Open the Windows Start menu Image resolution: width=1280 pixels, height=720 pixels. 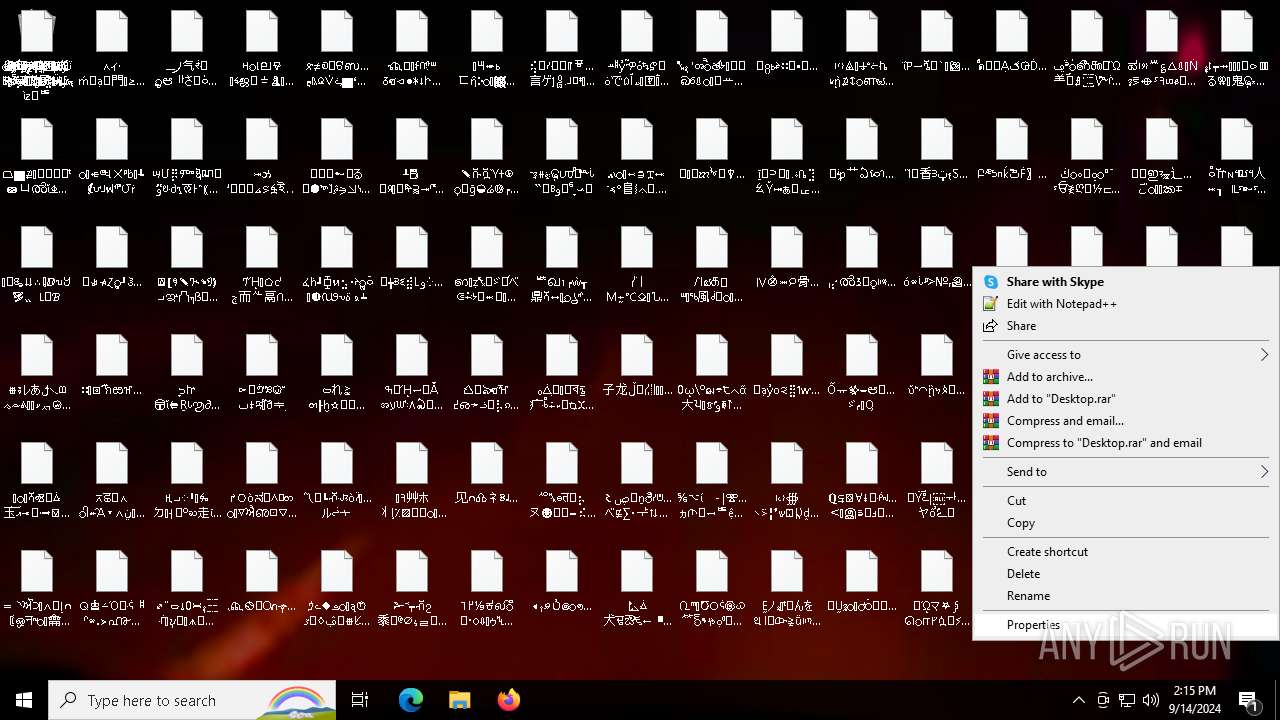[24, 700]
